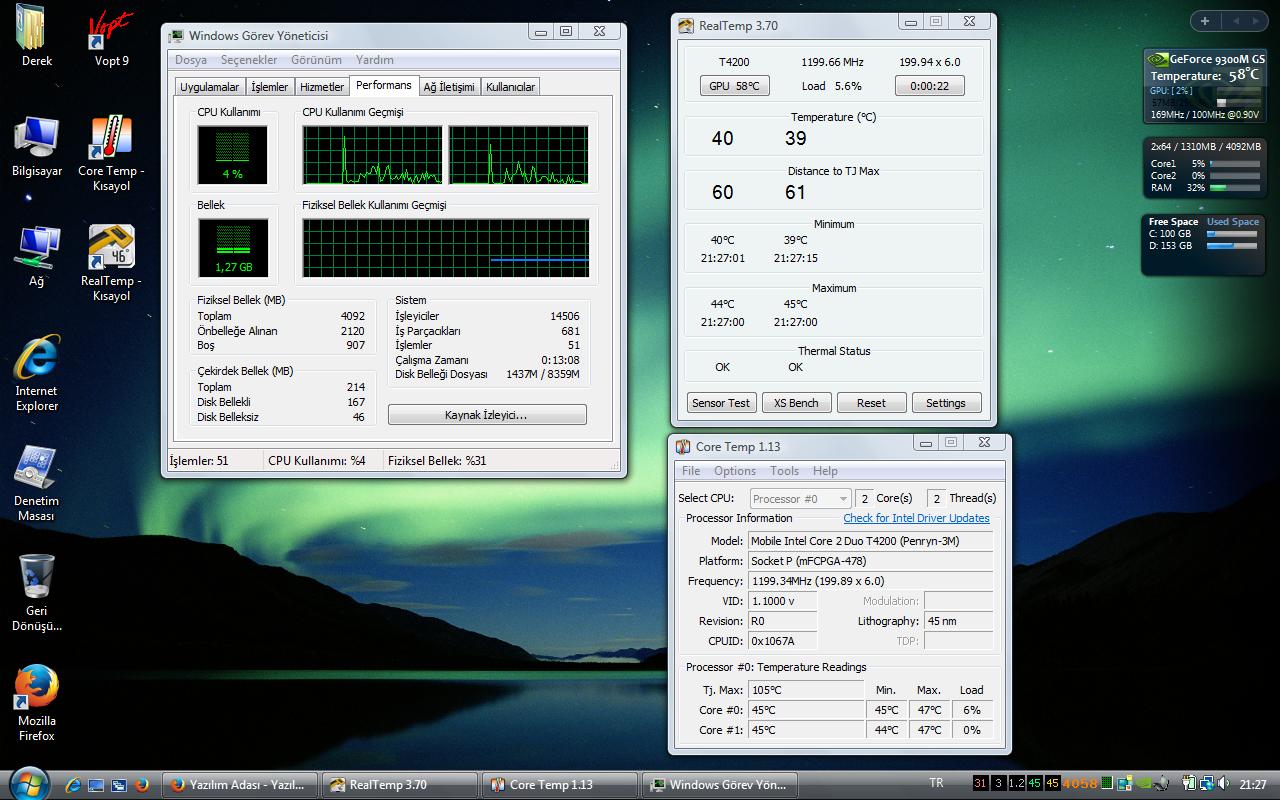Click the orange 4058 tray readout
This screenshot has height=800, width=1280.
tap(1080, 784)
